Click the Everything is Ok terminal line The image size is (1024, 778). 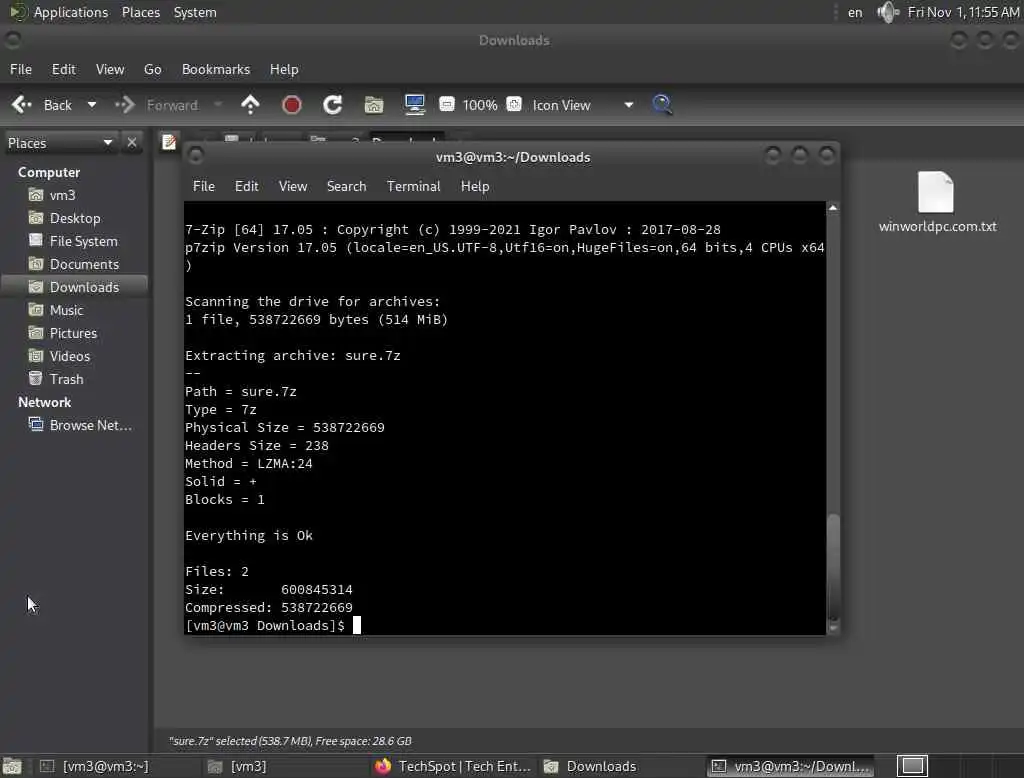pos(249,536)
